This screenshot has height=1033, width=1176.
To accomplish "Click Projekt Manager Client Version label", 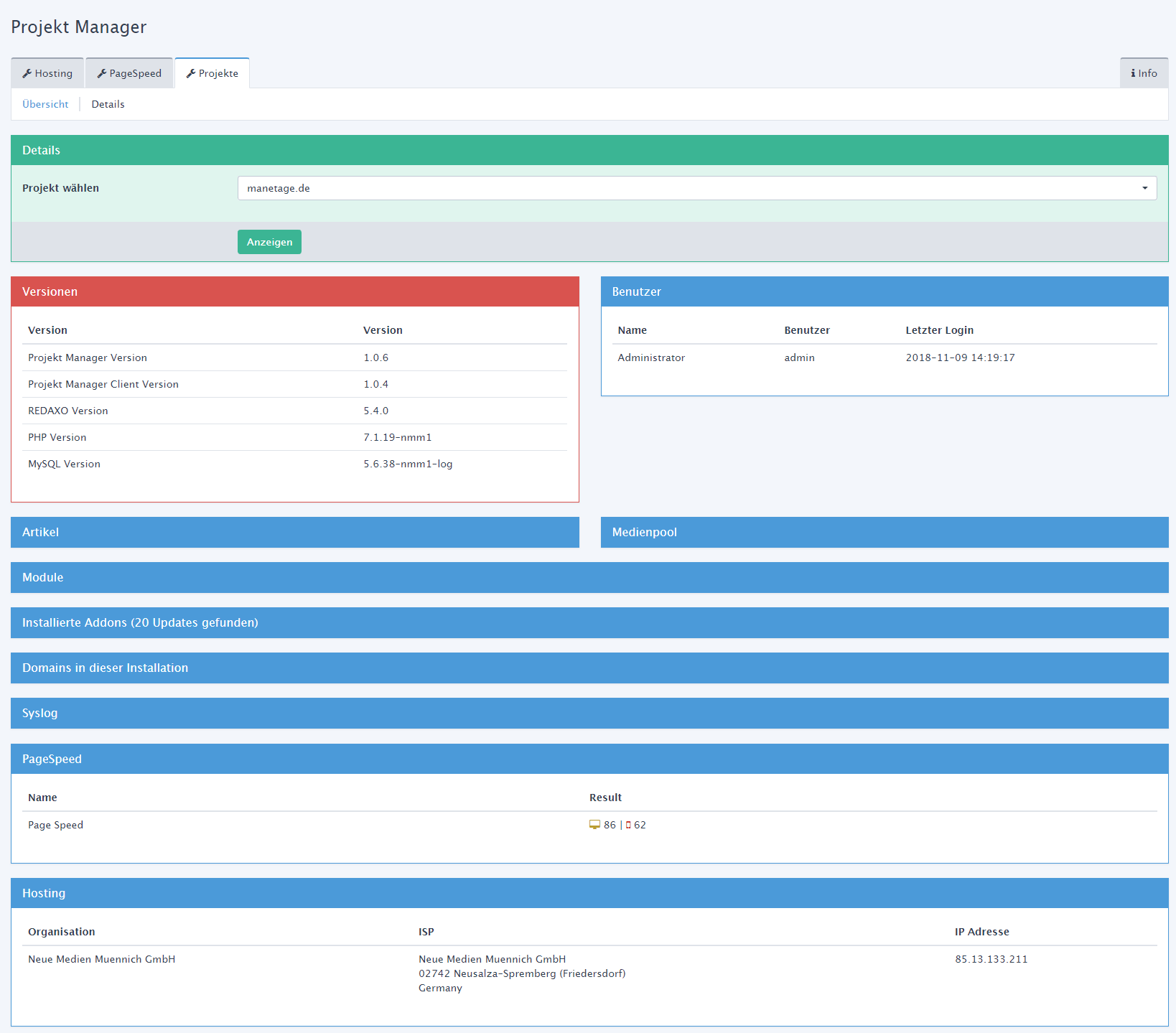I will coord(103,384).
